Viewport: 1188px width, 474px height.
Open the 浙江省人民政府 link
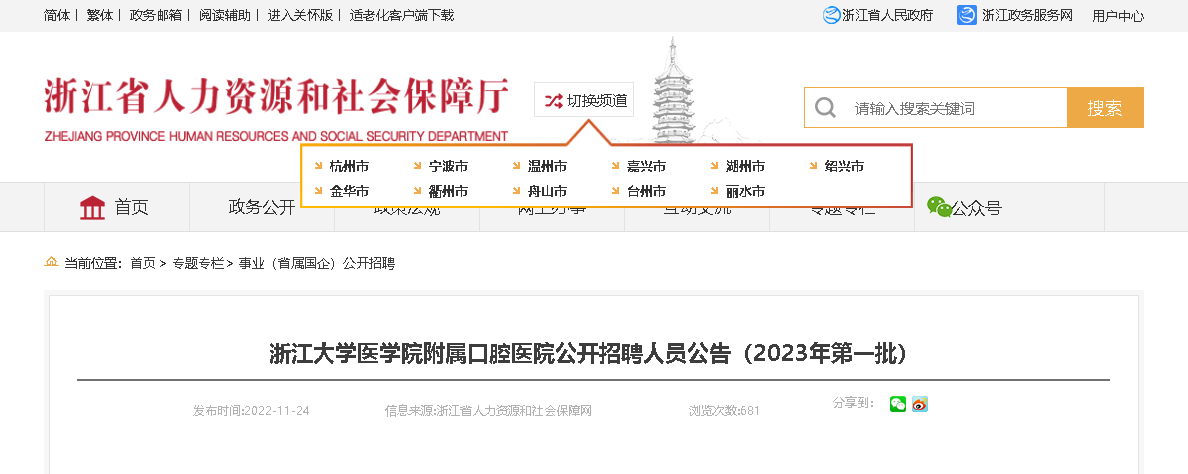click(888, 15)
